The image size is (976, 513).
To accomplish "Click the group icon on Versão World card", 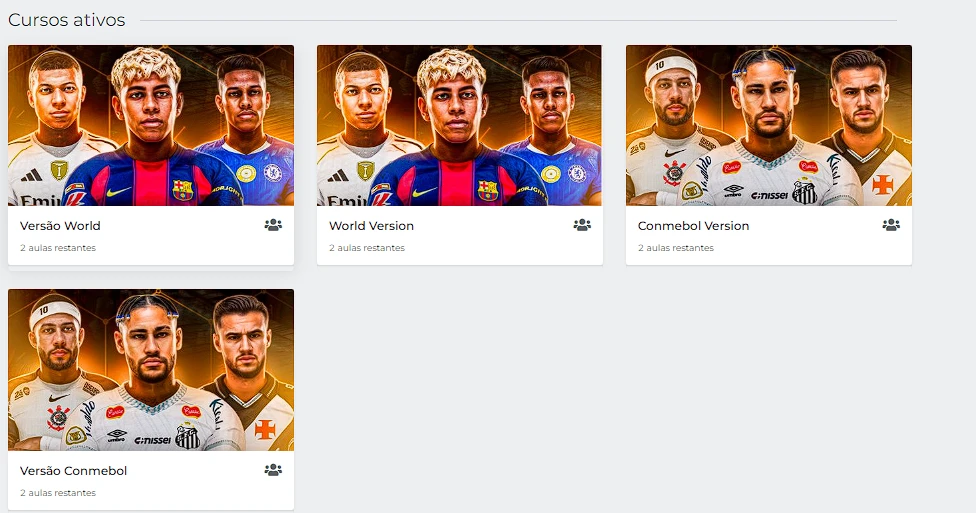I will (x=273, y=225).
